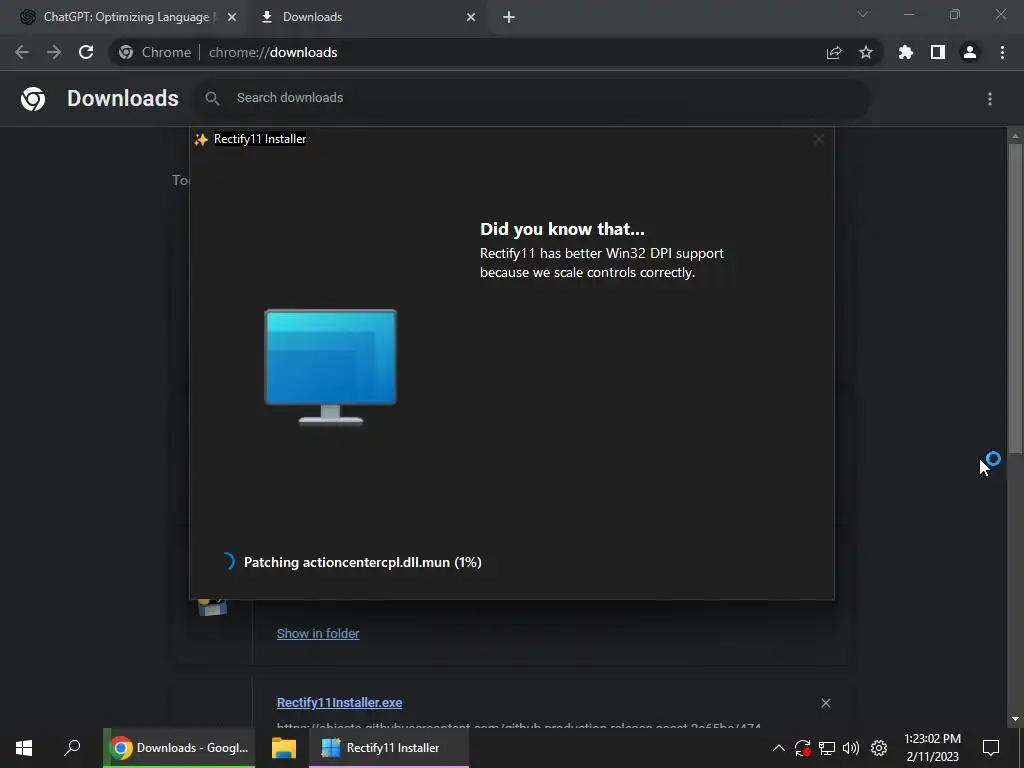Switch to Chrome Downloads taskbar button
Image resolution: width=1024 pixels, height=768 pixels.
[x=179, y=748]
